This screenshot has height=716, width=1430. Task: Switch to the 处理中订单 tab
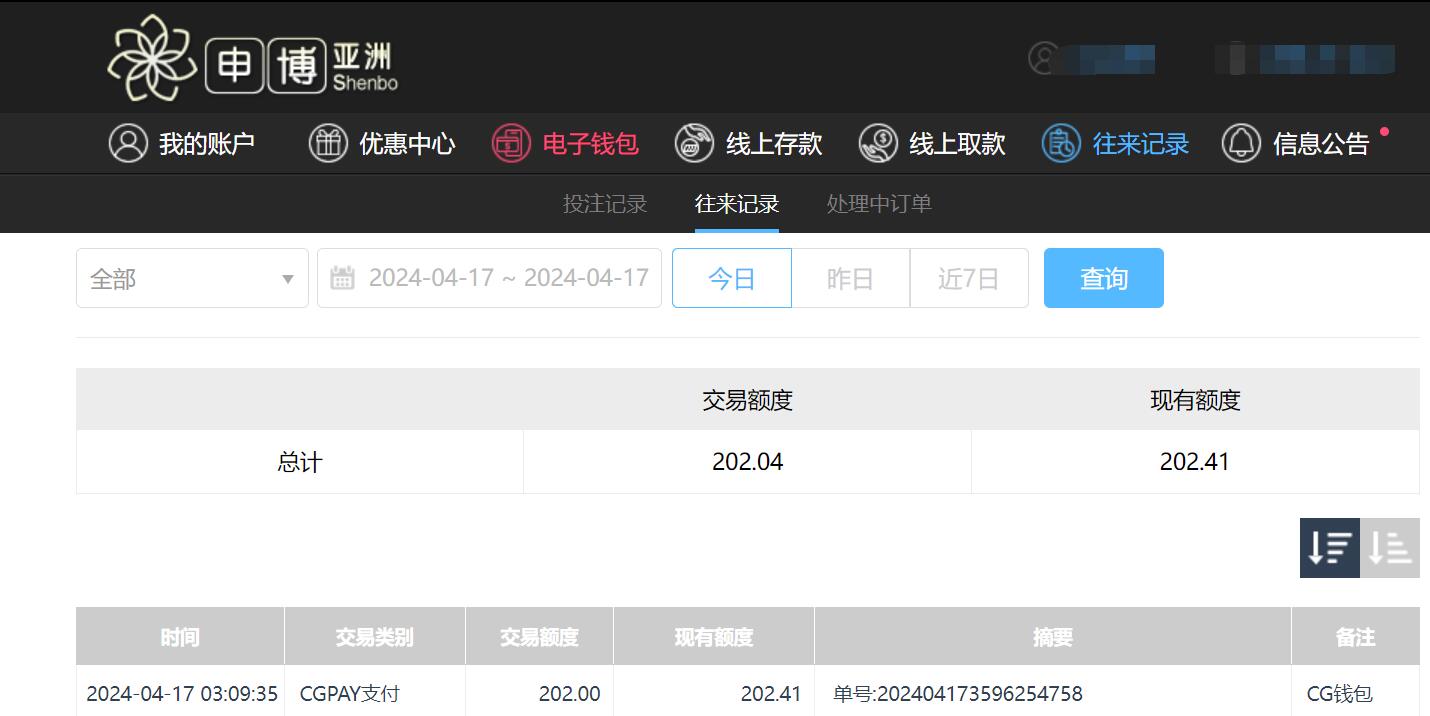click(879, 204)
